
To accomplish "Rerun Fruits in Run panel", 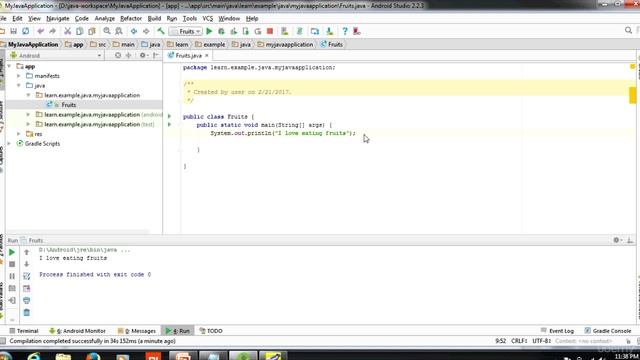I will point(12,253).
